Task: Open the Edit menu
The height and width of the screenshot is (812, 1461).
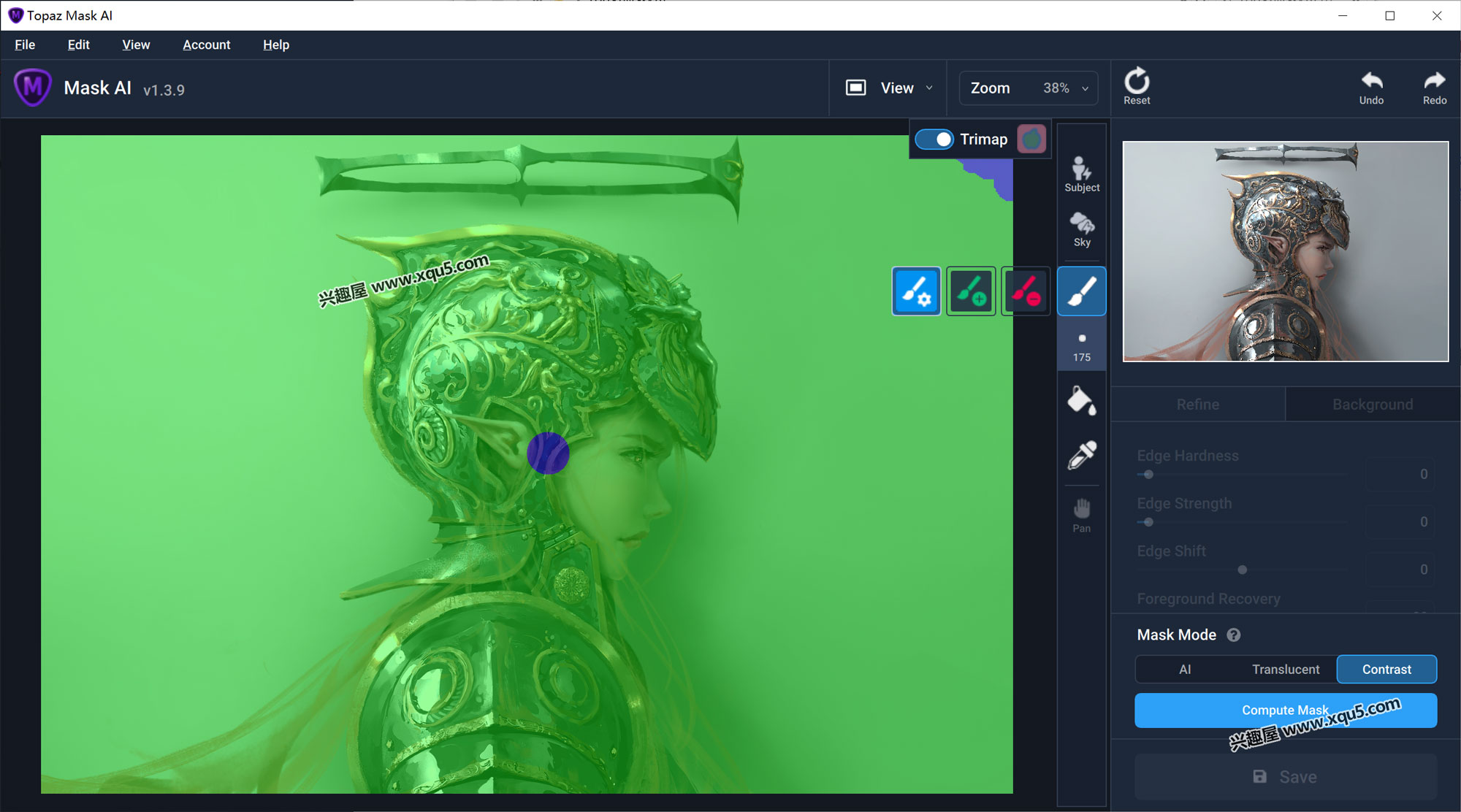Action: pyautogui.click(x=78, y=45)
